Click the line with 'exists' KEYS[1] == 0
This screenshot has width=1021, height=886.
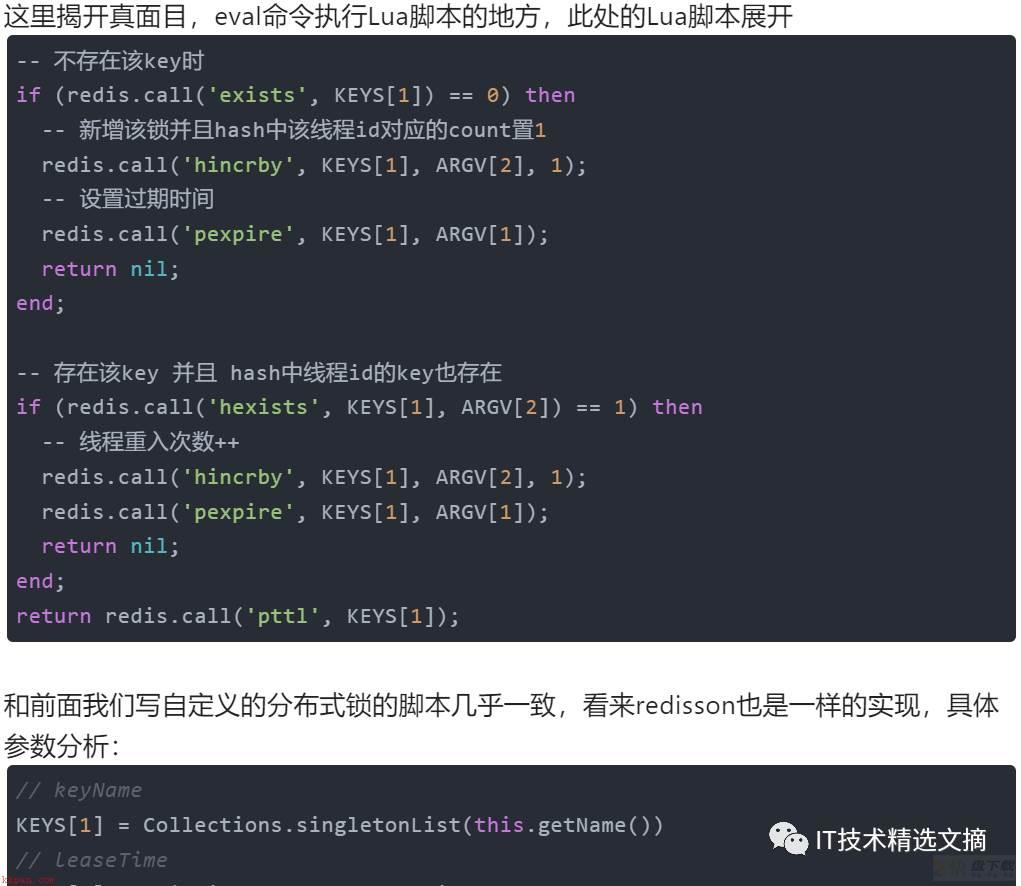coord(296,95)
